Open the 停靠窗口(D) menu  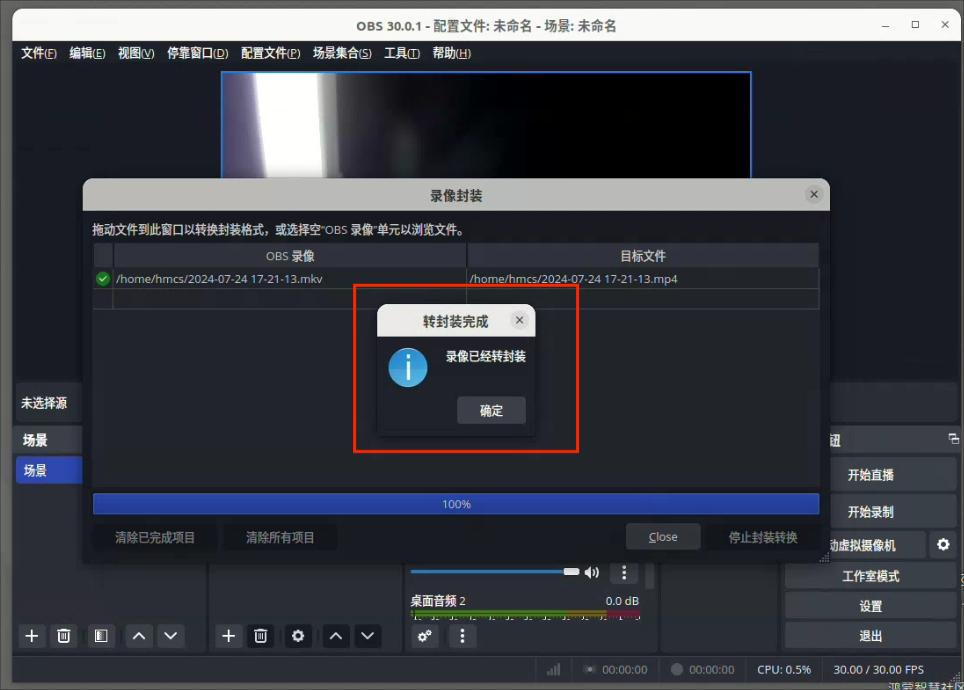197,54
